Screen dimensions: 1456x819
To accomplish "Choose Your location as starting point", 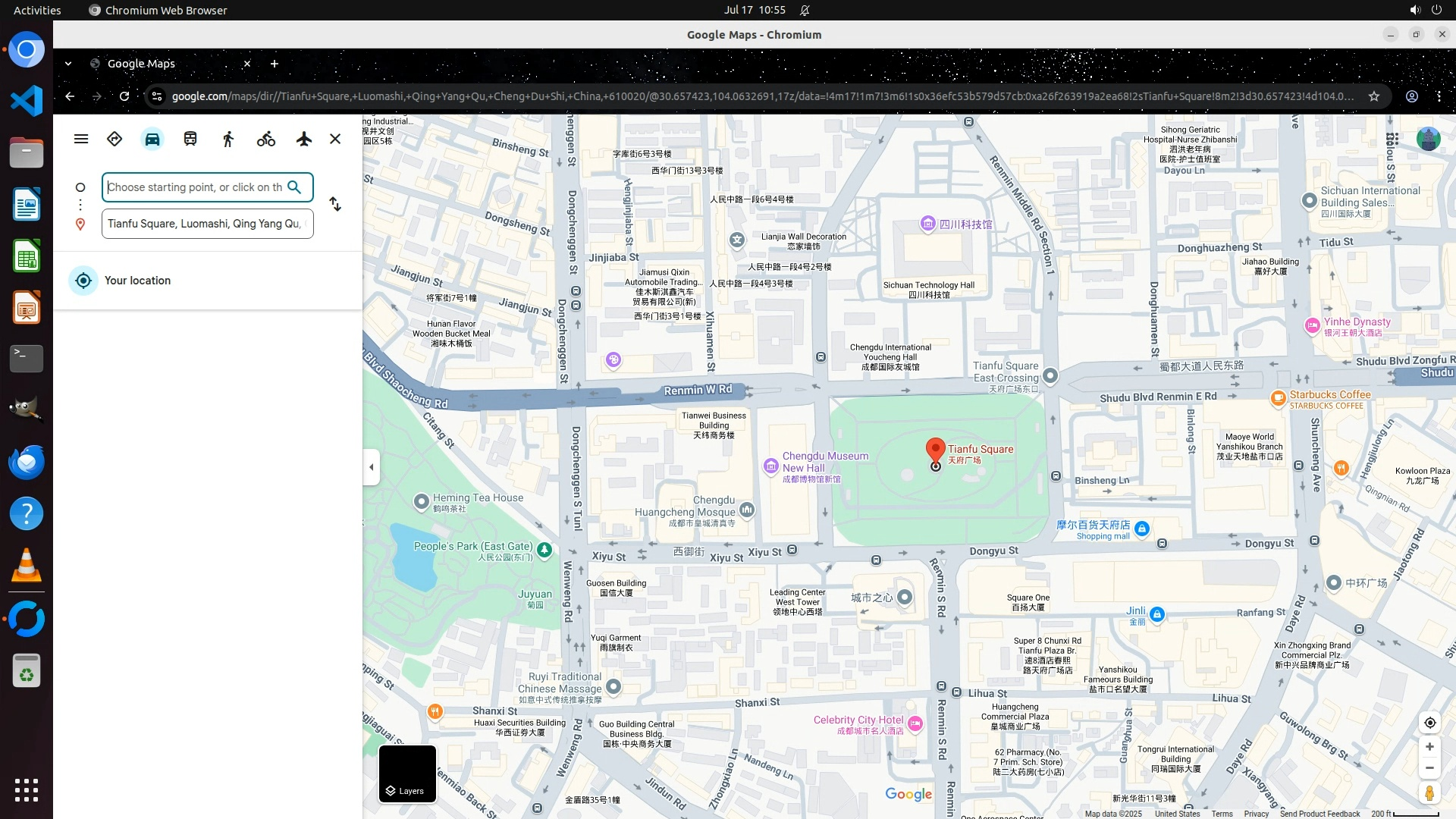I will point(137,281).
